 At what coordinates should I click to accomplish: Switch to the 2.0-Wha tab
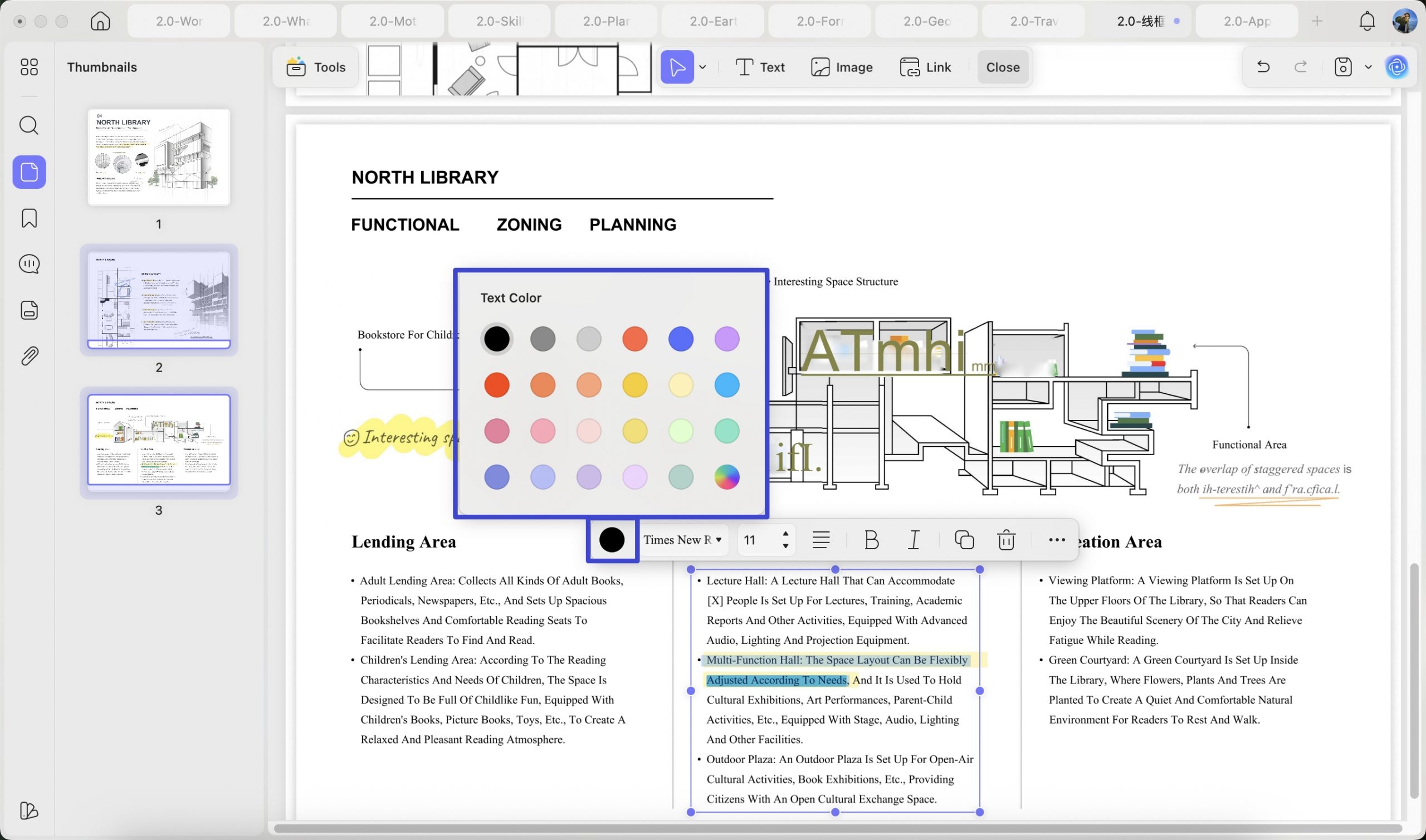pos(286,21)
